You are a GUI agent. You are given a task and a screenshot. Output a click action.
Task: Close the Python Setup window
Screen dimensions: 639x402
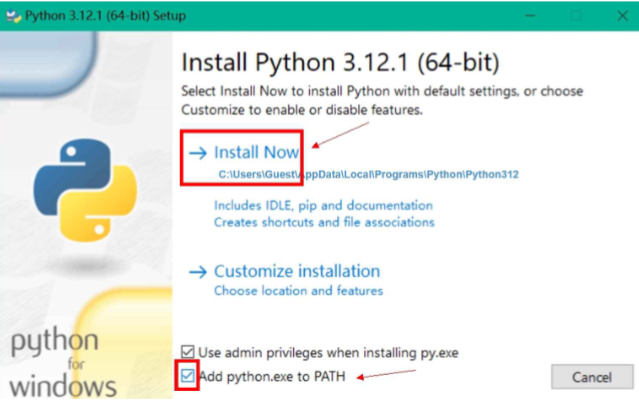622,16
